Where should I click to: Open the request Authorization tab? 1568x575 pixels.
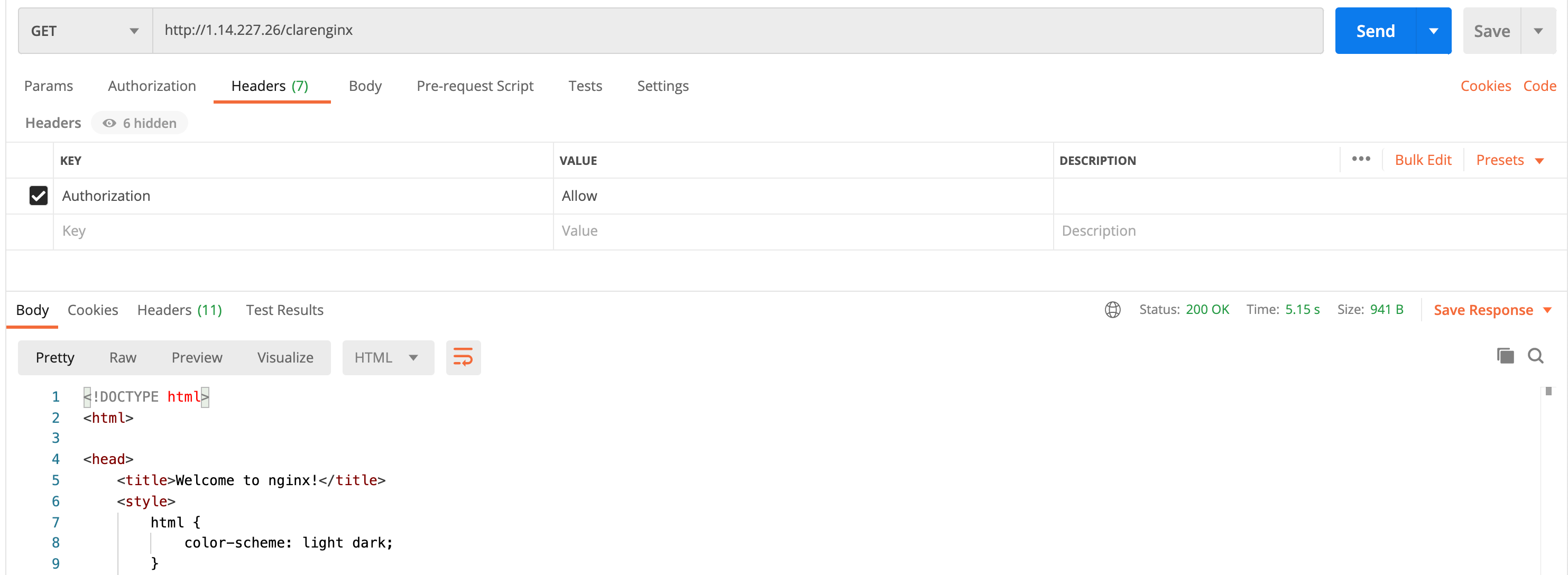pos(152,86)
